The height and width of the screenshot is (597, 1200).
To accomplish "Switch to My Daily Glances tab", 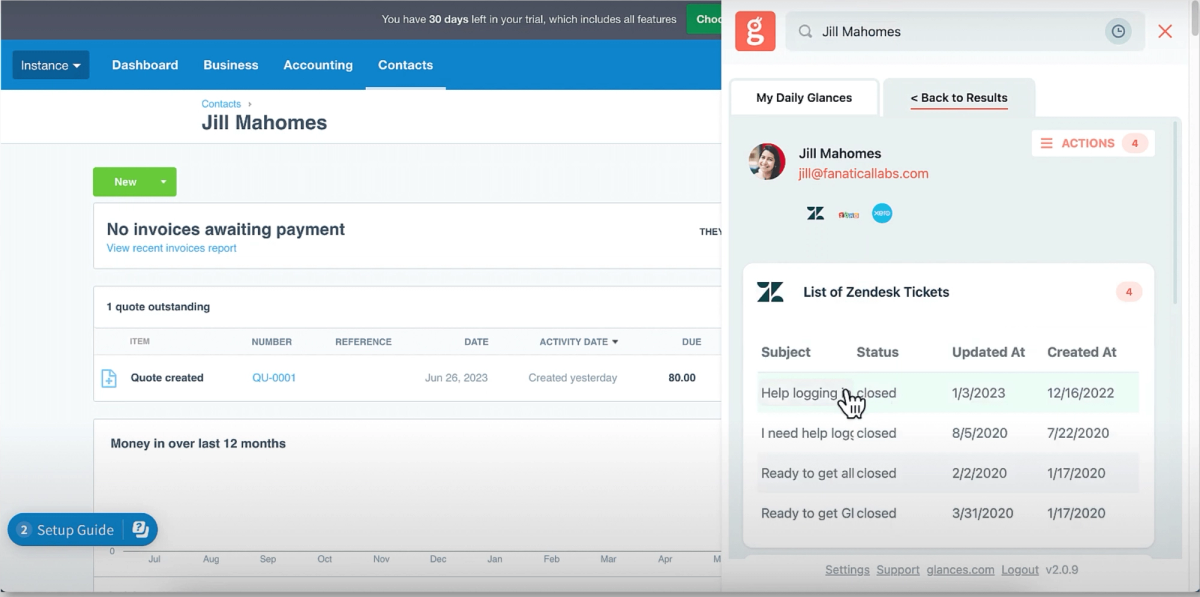I will 804,98.
